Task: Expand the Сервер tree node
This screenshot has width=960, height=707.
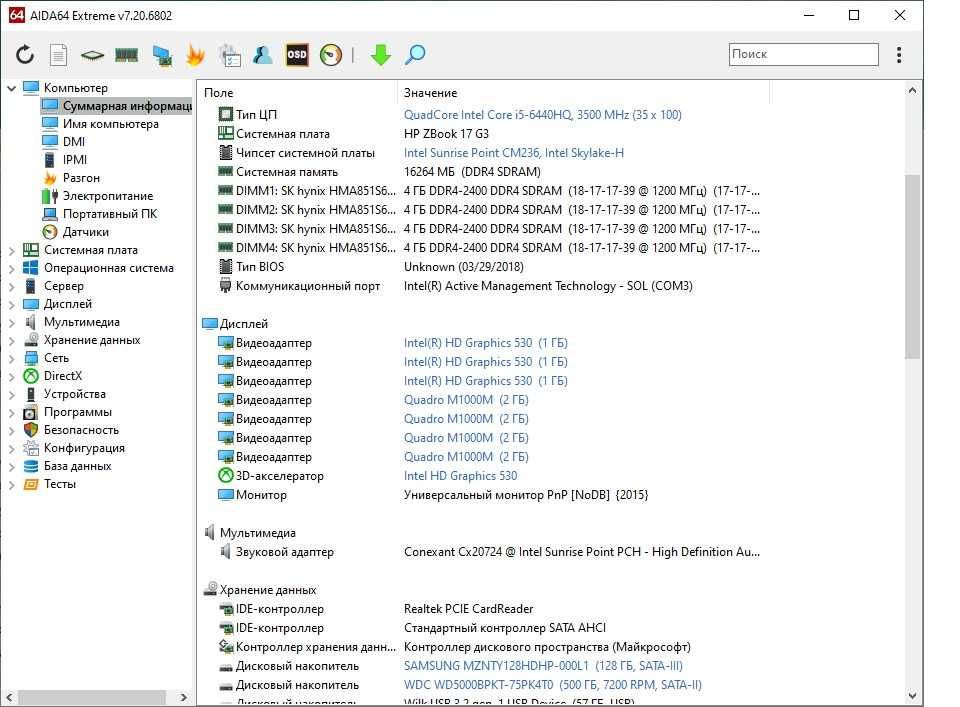Action: pyautogui.click(x=12, y=286)
